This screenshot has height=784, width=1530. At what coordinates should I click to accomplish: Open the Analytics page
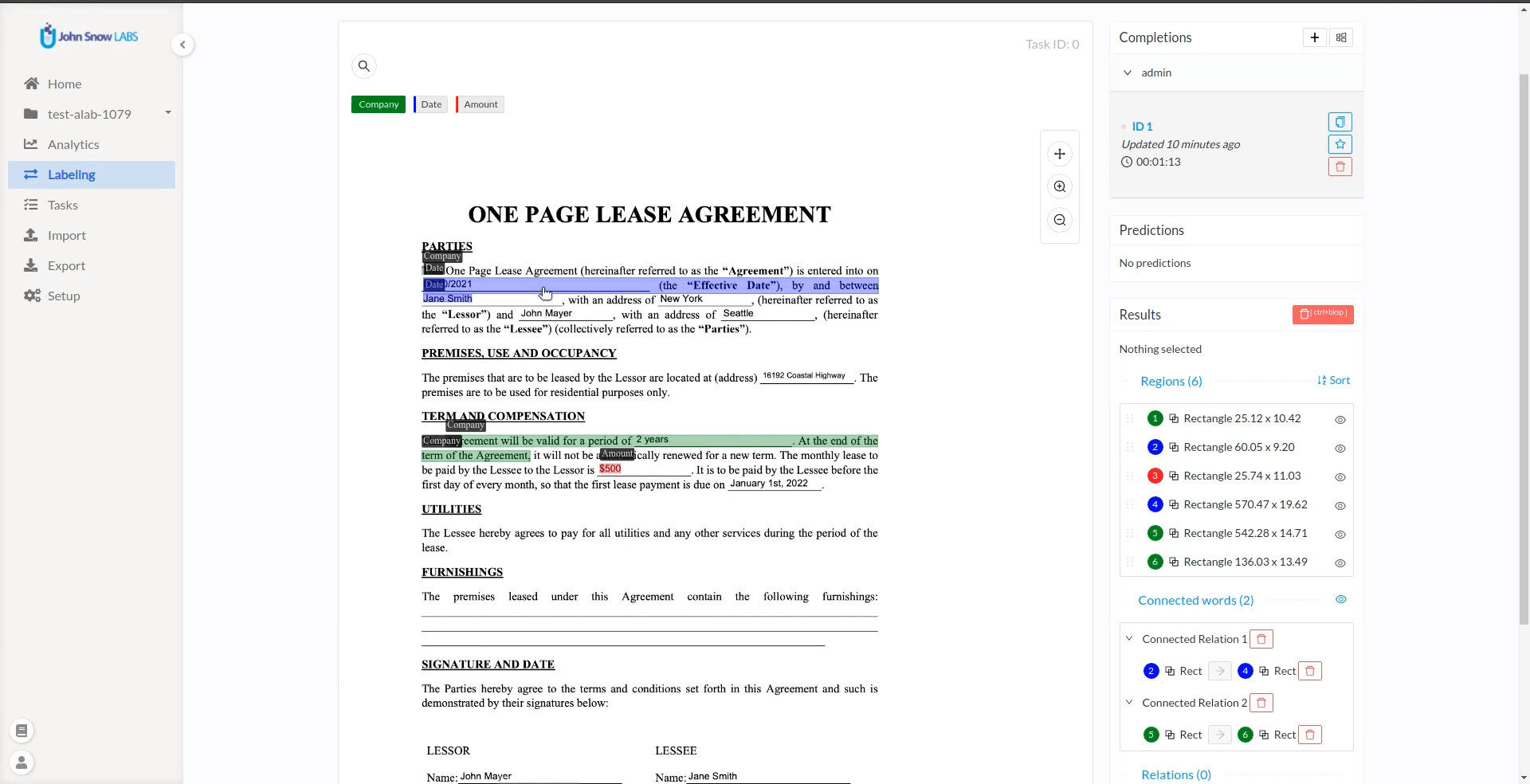pyautogui.click(x=92, y=144)
